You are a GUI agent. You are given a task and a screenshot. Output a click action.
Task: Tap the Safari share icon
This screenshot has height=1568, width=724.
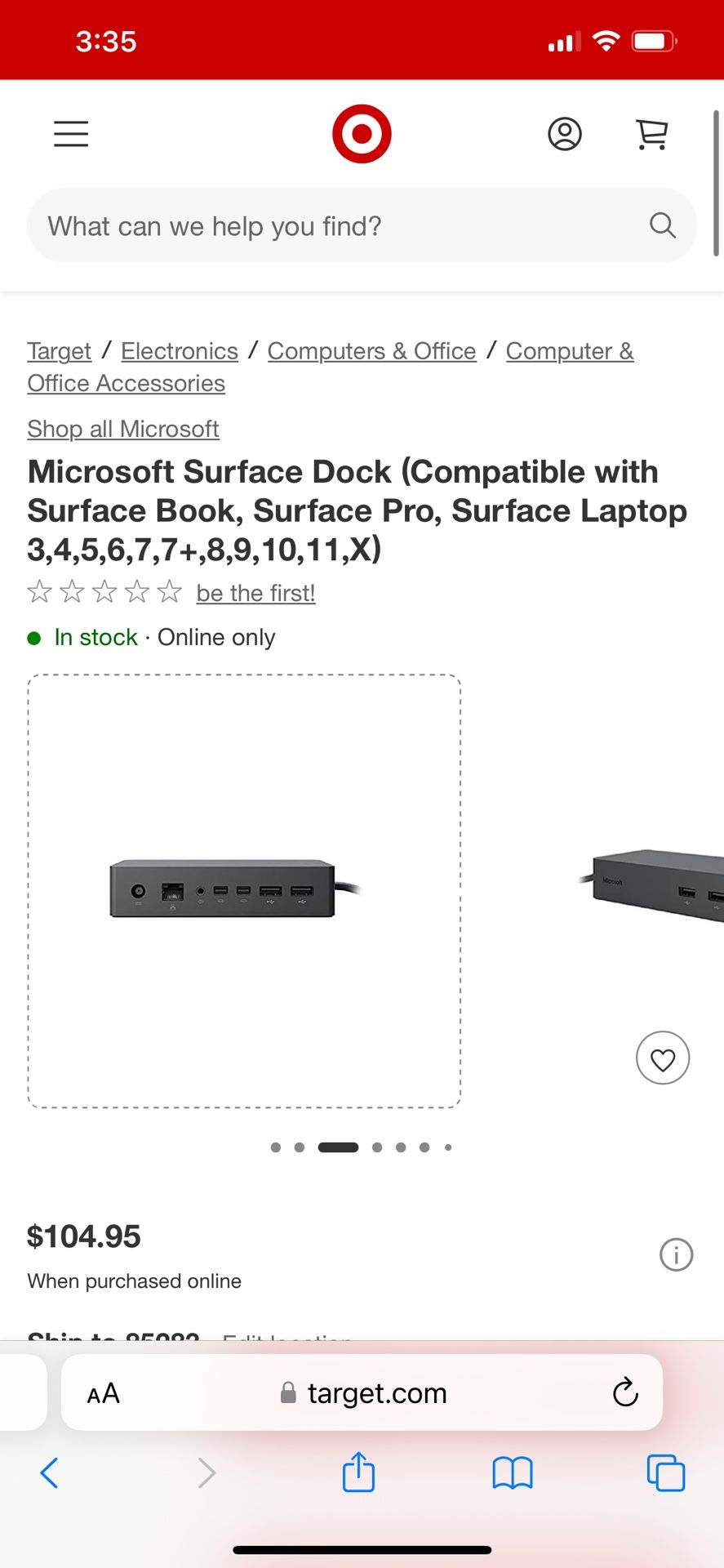tap(358, 1473)
